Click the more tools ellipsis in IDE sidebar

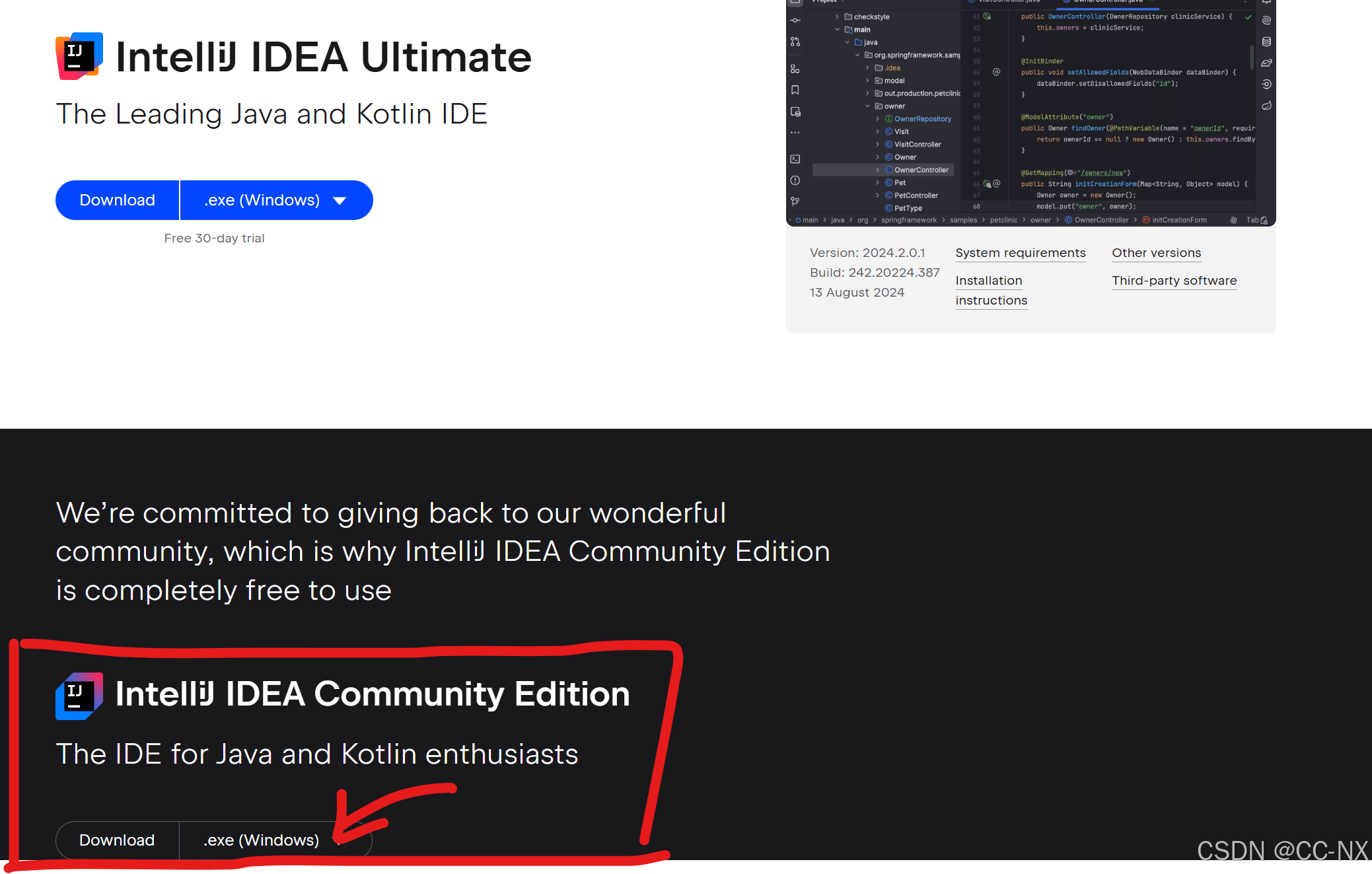795,133
